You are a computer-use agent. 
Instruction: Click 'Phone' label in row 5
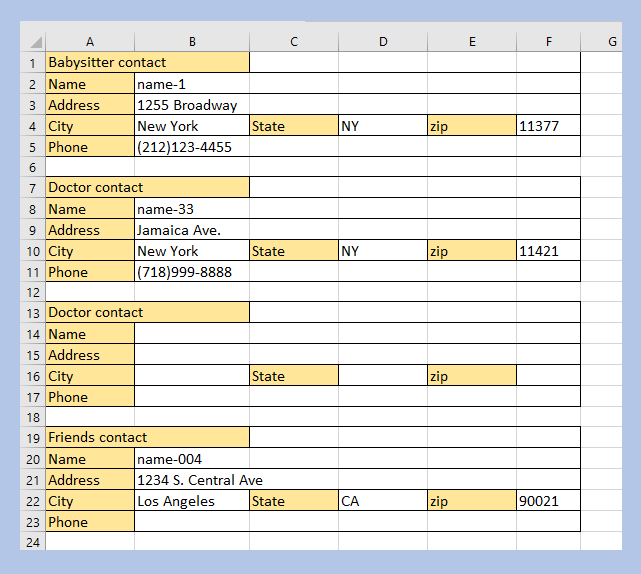90,146
